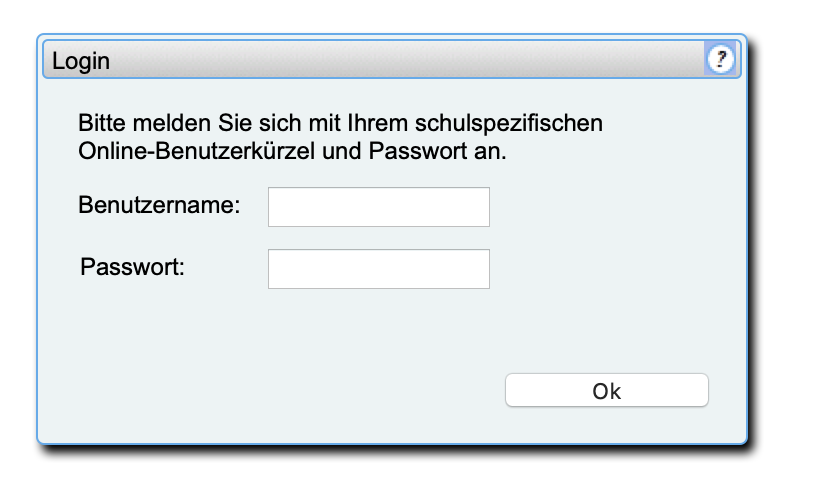The width and height of the screenshot is (828, 494).
Task: Click the Login dialog title text
Action: pos(81,61)
